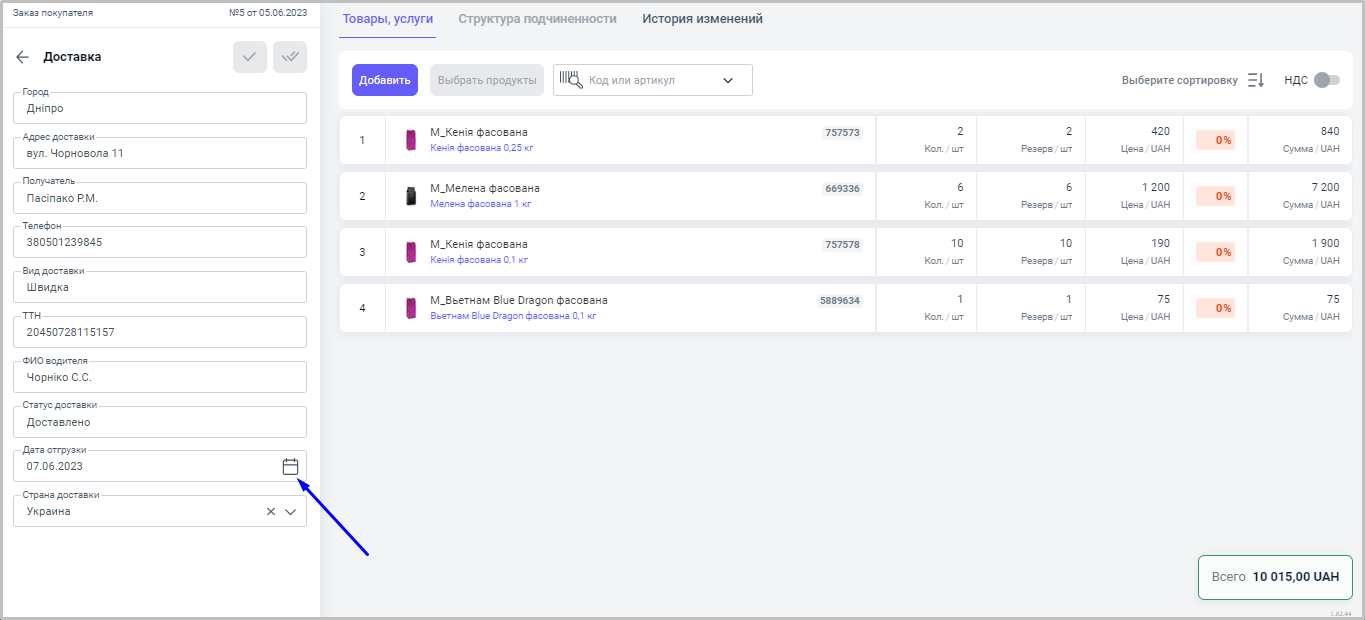Click the М_Мелена black product image
Screen dimensions: 1365x620
[x=411, y=196]
